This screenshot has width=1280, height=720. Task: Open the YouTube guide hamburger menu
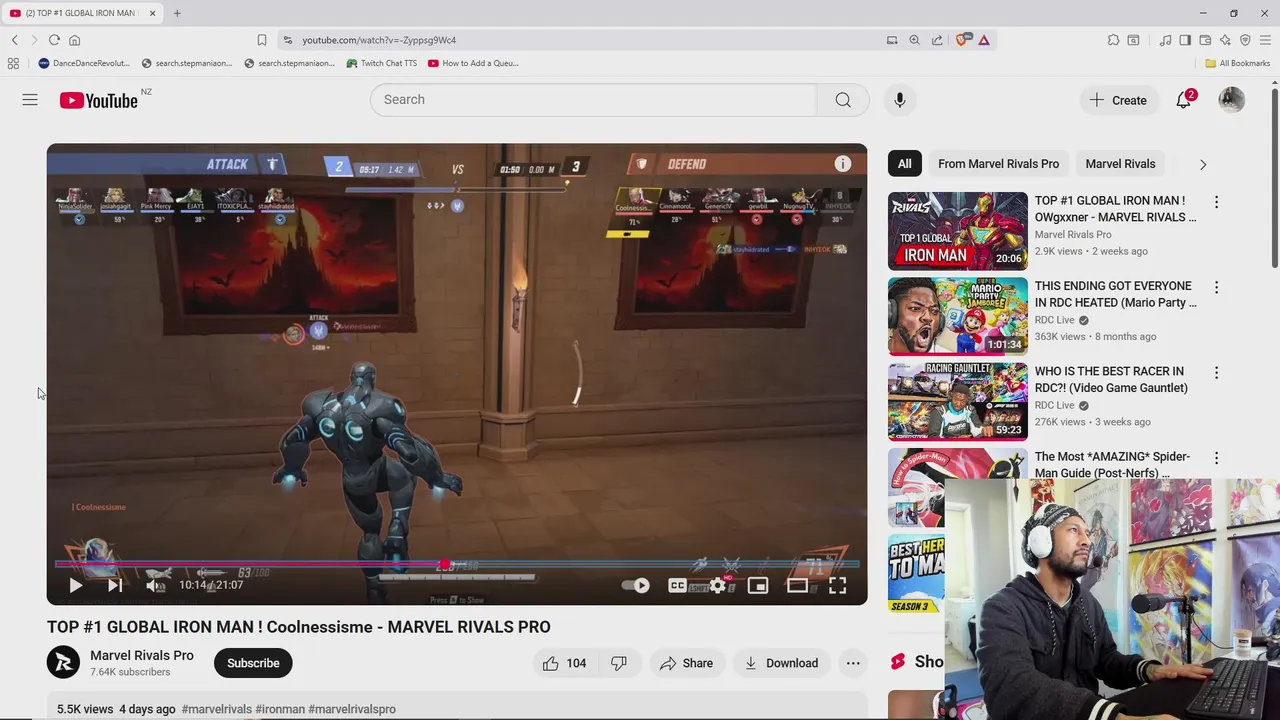click(x=30, y=100)
